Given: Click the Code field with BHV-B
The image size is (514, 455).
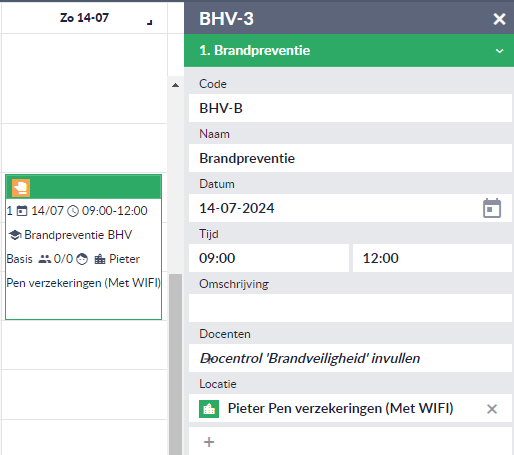Looking at the screenshot, I should (350, 108).
